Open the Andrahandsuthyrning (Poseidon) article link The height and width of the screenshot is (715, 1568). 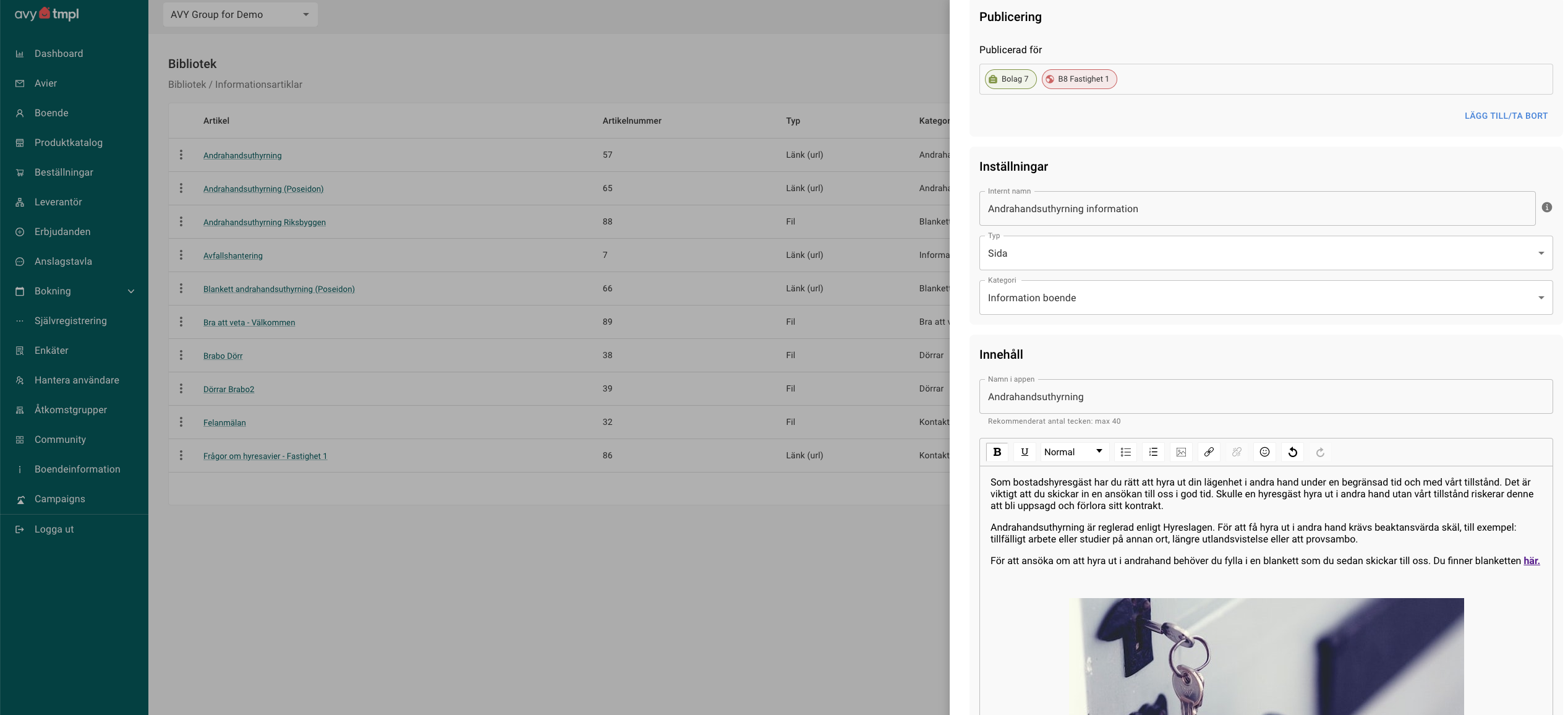(x=263, y=189)
